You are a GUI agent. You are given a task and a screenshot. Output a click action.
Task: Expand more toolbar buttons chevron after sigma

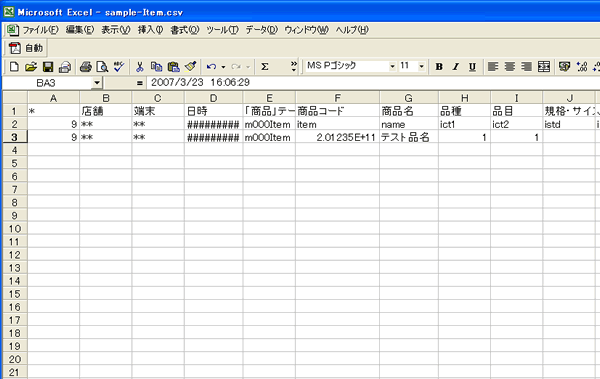click(x=293, y=67)
